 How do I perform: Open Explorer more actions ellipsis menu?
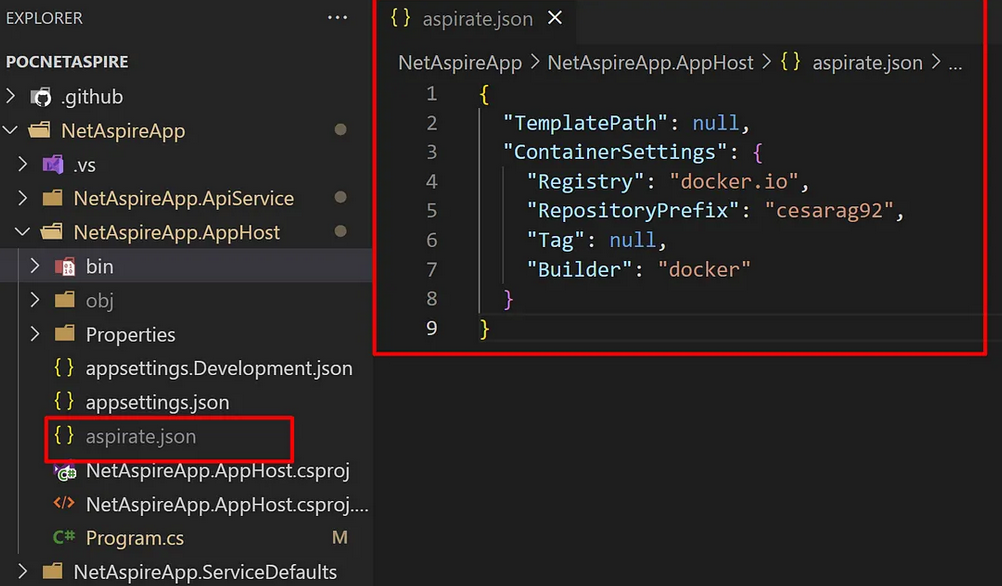coord(337,18)
